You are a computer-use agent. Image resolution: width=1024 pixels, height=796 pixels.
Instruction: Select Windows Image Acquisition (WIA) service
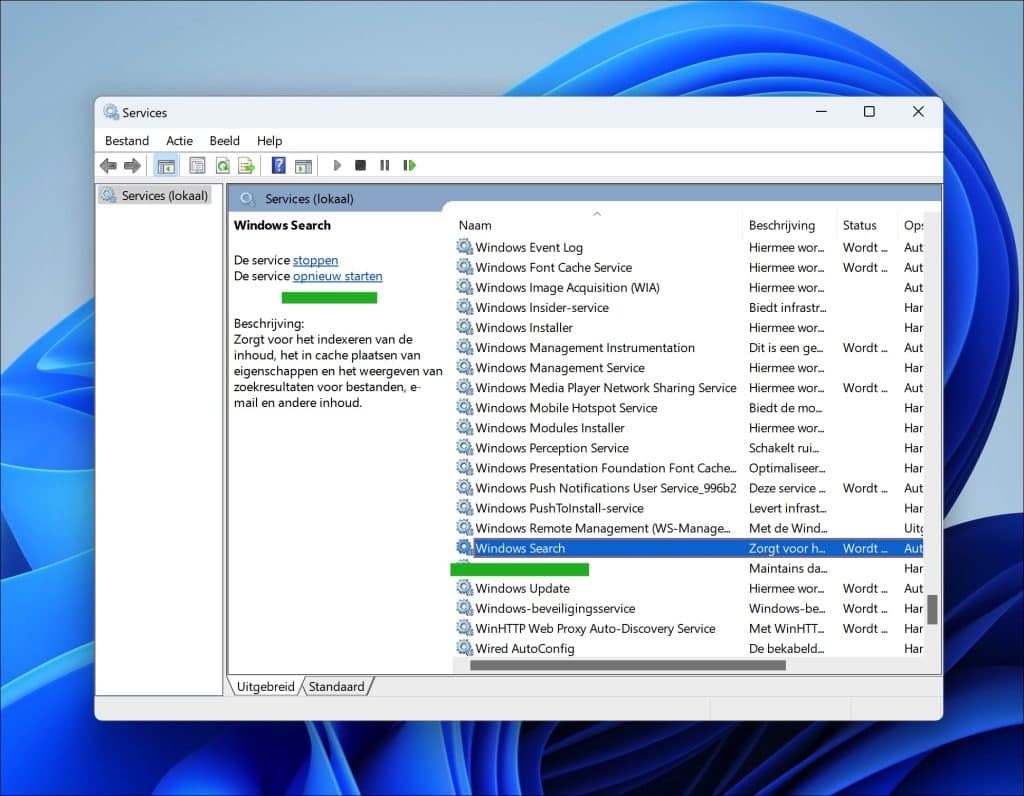[568, 287]
